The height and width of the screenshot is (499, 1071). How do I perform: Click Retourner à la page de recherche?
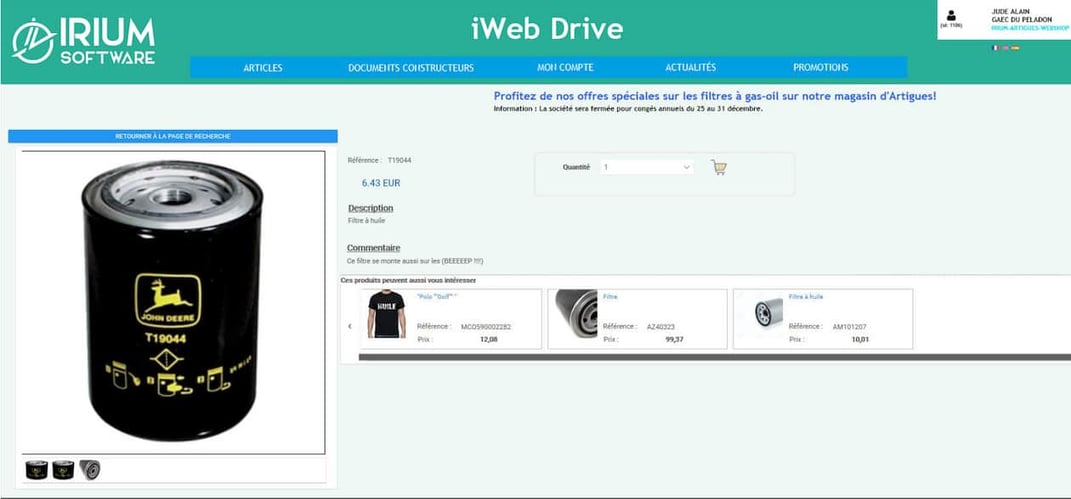[173, 137]
